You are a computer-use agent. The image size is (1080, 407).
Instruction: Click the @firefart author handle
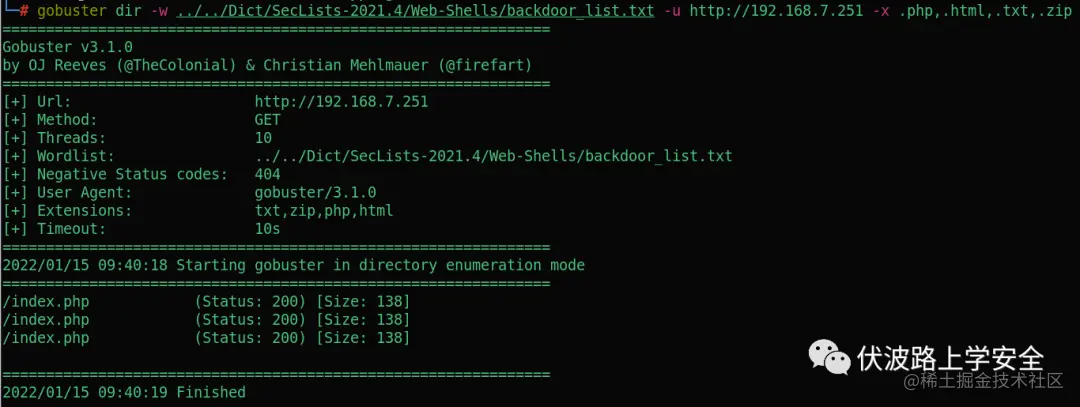(x=484, y=65)
